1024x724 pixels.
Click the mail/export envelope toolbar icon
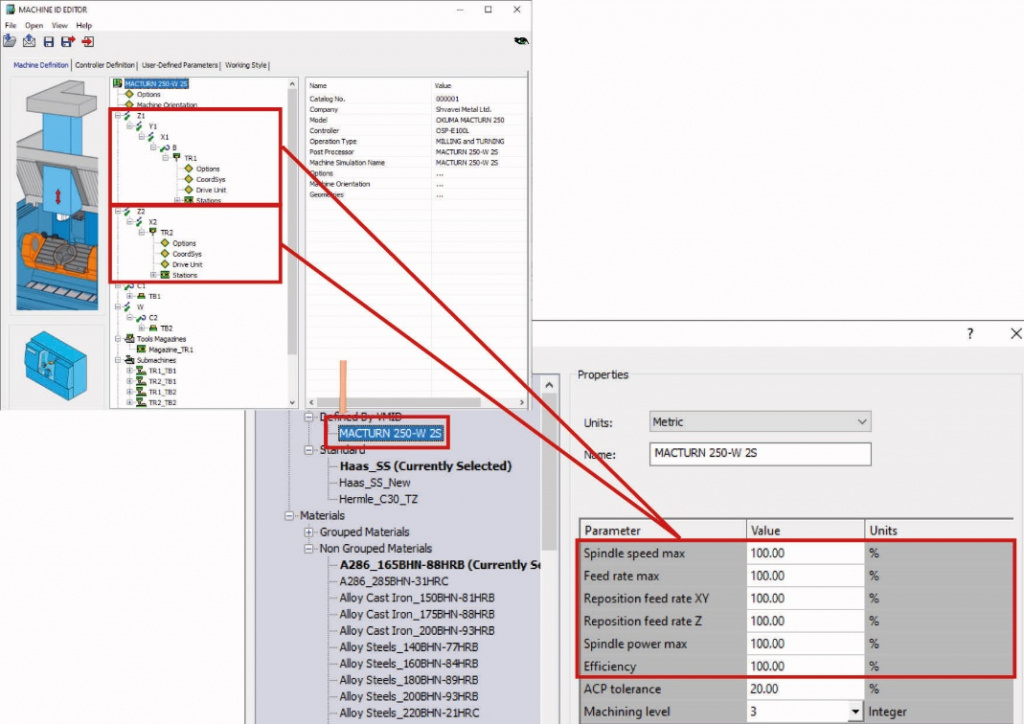[x=29, y=41]
